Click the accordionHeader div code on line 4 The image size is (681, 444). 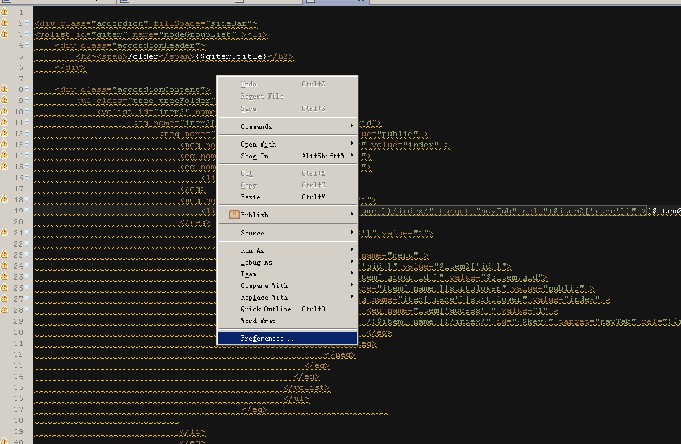(x=130, y=45)
